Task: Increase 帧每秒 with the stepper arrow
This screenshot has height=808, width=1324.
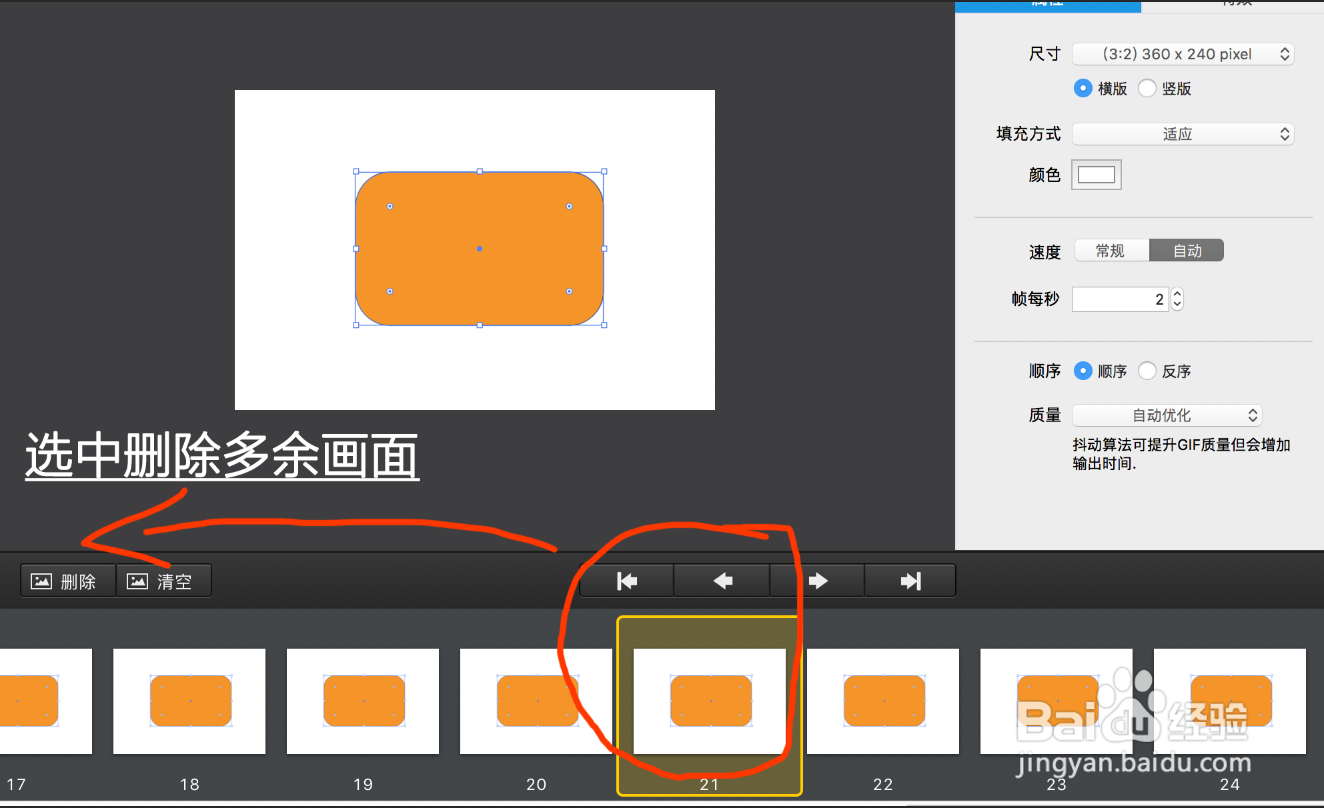Action: (1177, 293)
